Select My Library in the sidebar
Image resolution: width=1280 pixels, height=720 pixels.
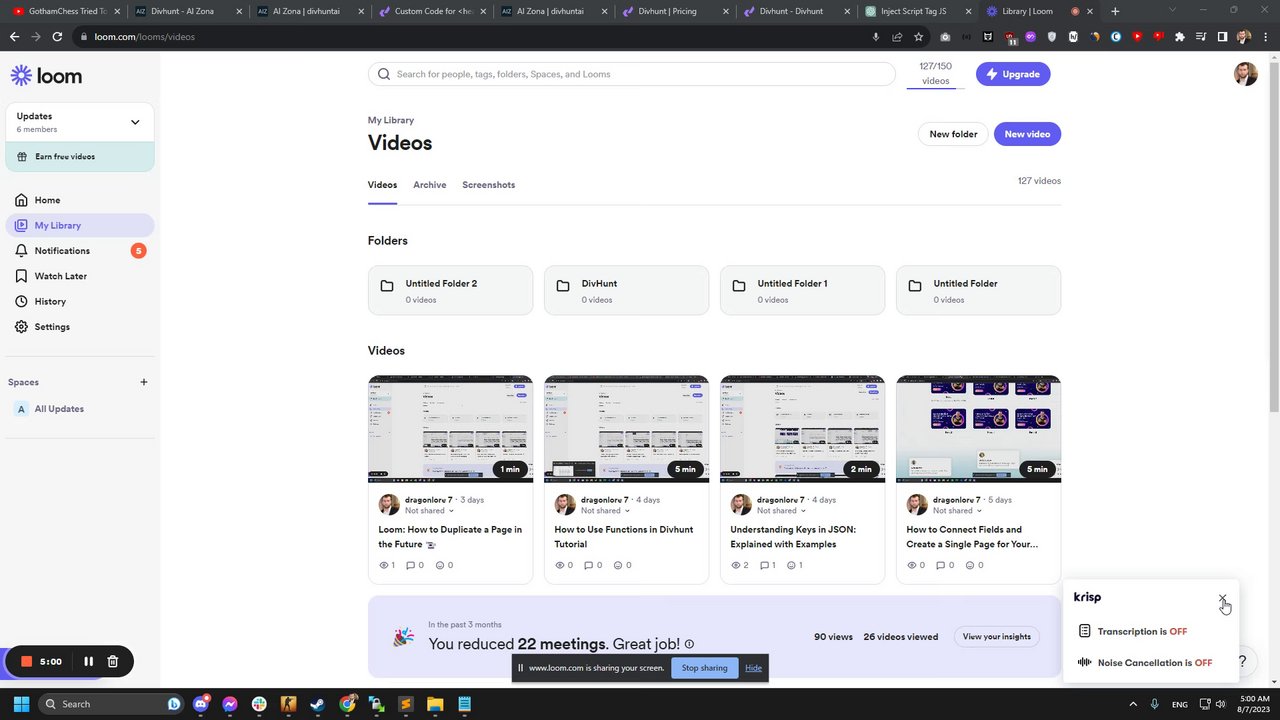tap(80, 225)
